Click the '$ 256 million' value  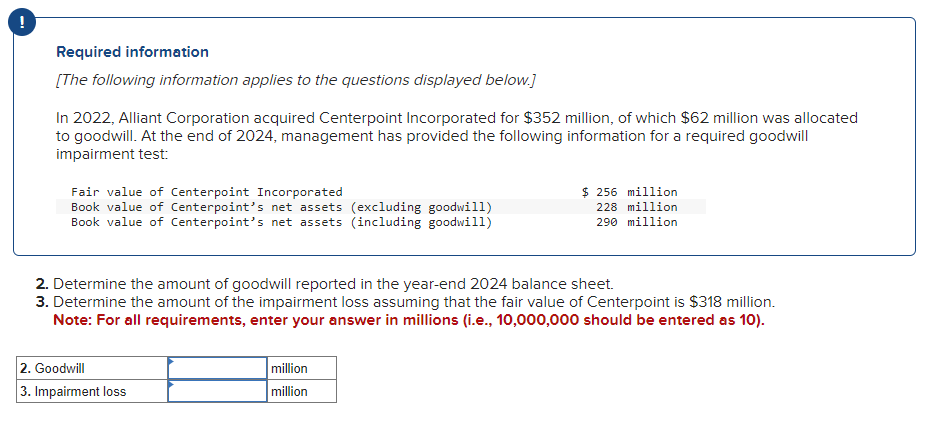630,192
